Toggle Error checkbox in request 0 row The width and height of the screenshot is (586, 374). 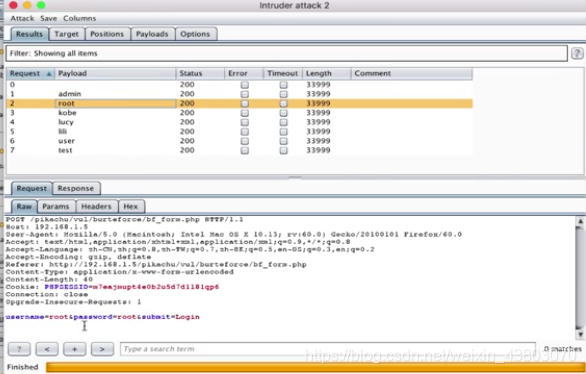tap(245, 85)
